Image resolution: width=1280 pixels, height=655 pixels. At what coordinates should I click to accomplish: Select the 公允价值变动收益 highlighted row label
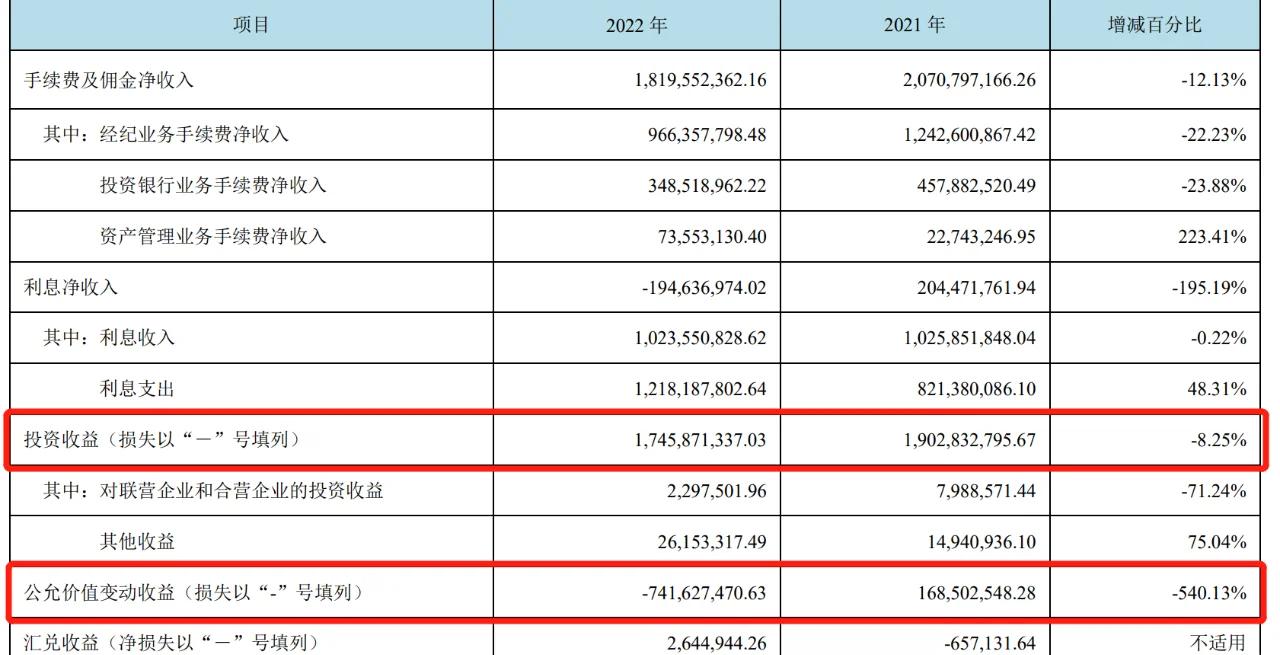click(x=192, y=594)
